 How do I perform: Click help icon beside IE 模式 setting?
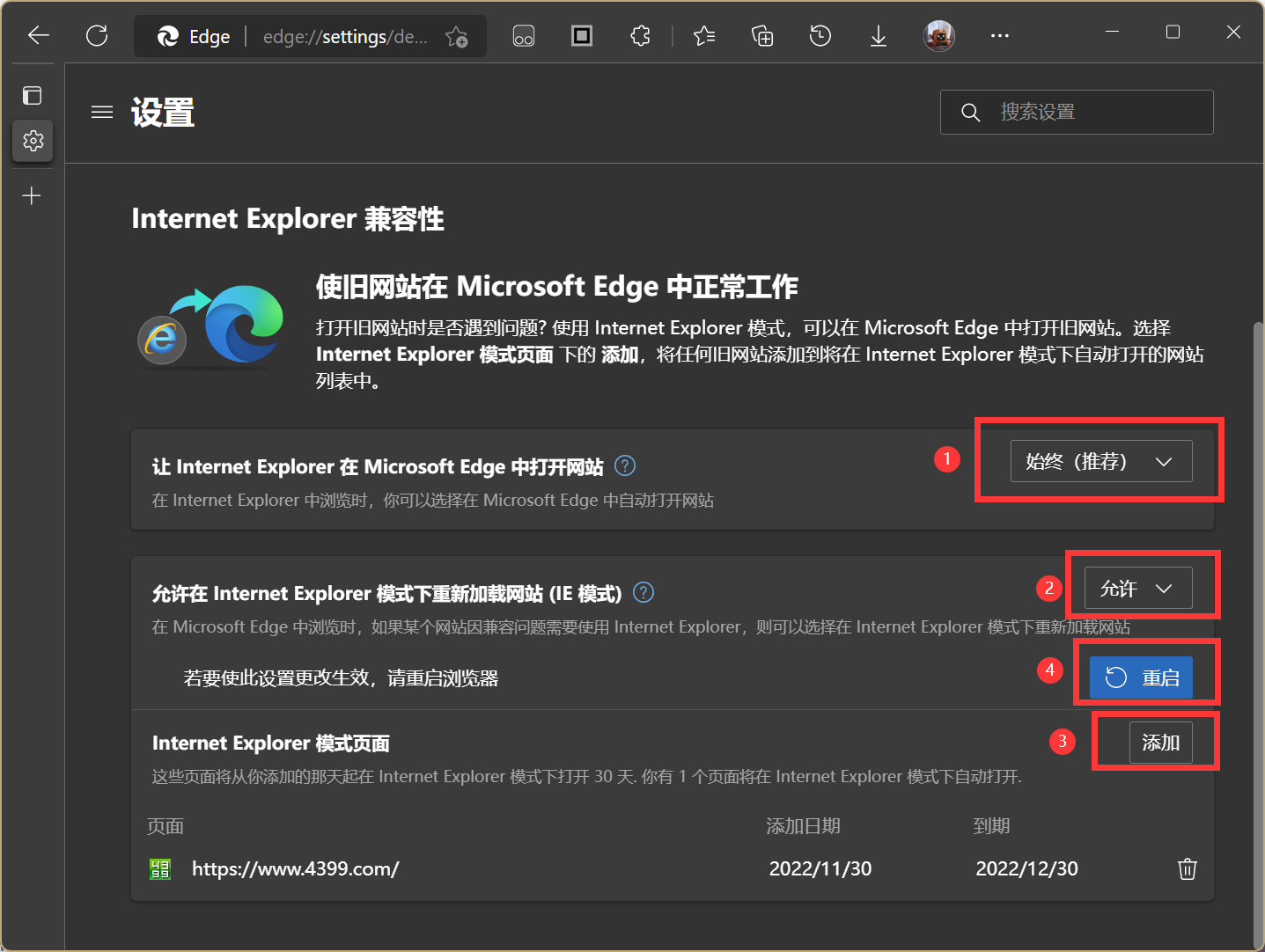coord(644,592)
